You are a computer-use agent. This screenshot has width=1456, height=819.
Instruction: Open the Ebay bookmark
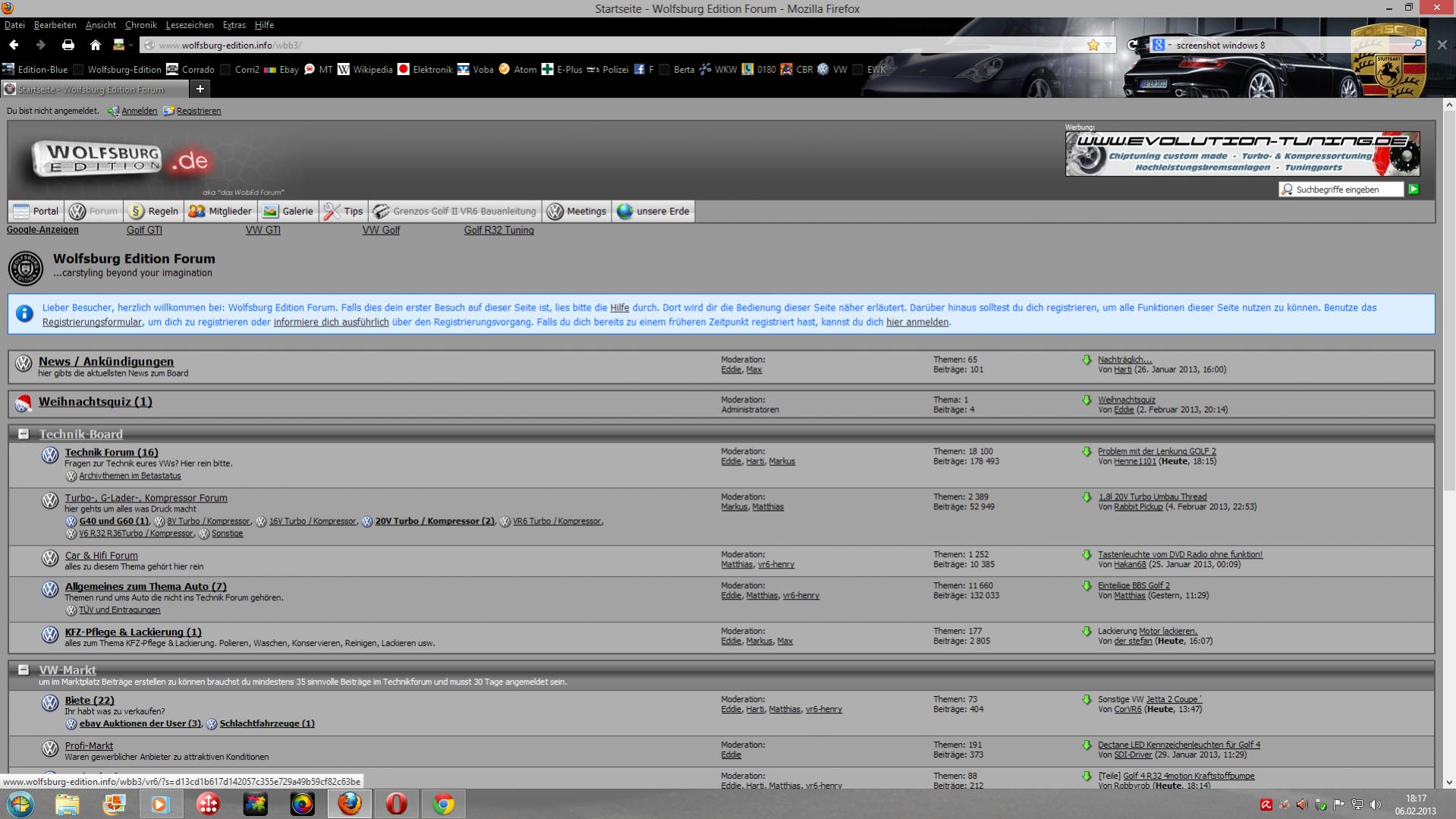click(281, 69)
